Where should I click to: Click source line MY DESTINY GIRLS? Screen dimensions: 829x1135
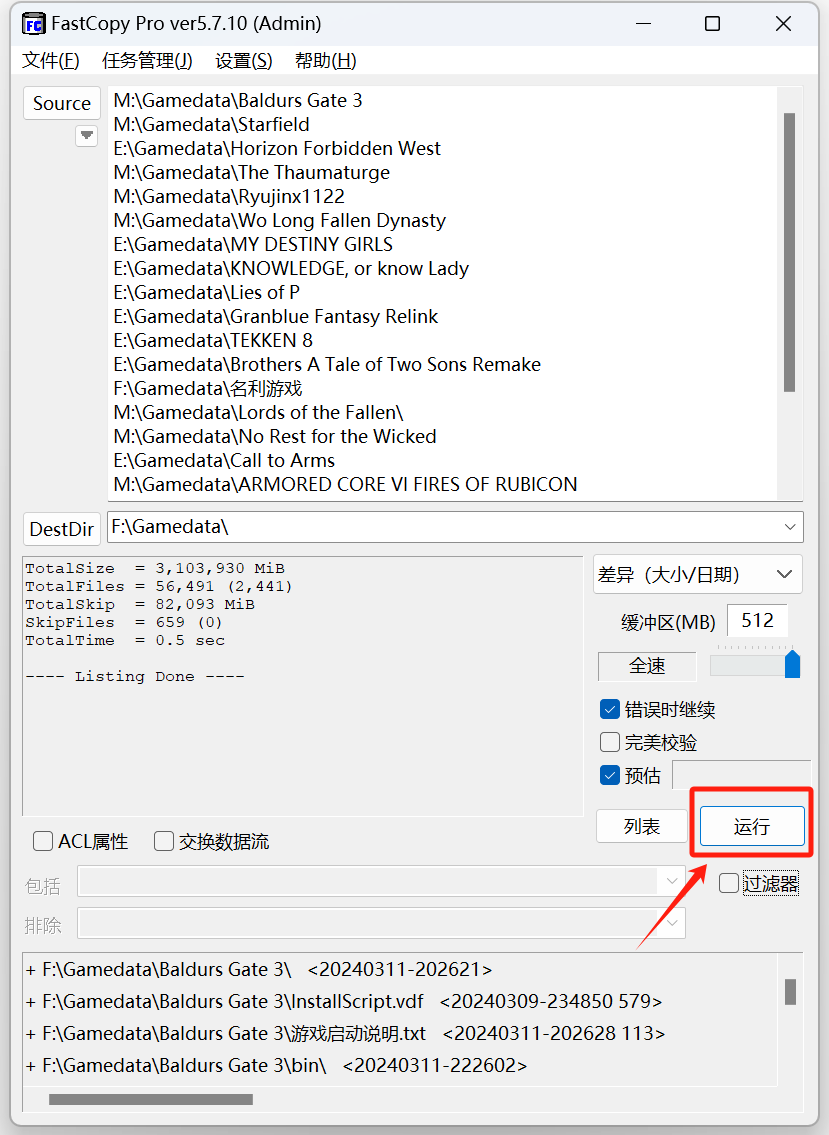253,244
